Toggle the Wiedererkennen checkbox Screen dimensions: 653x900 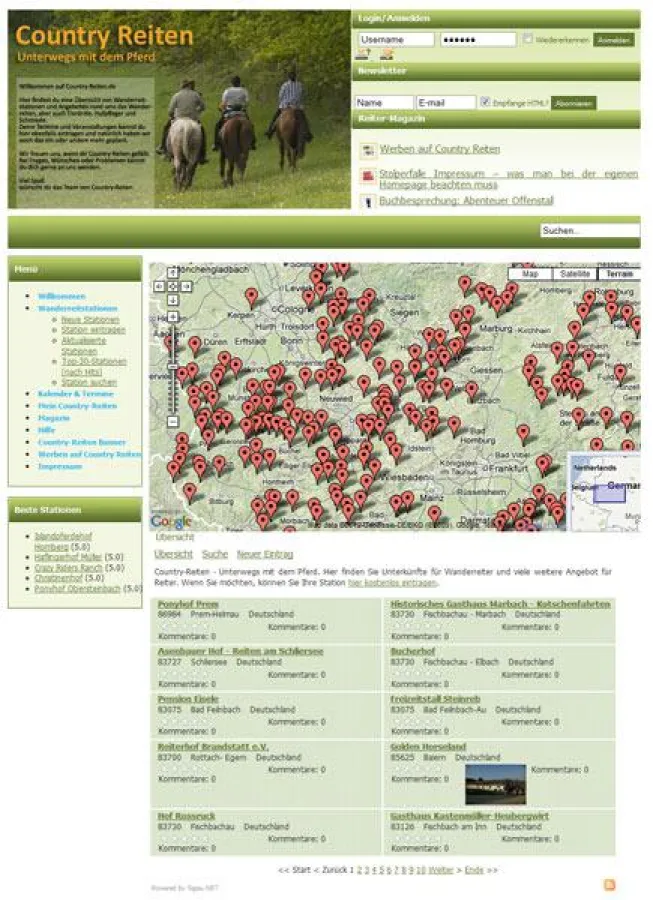coord(528,39)
